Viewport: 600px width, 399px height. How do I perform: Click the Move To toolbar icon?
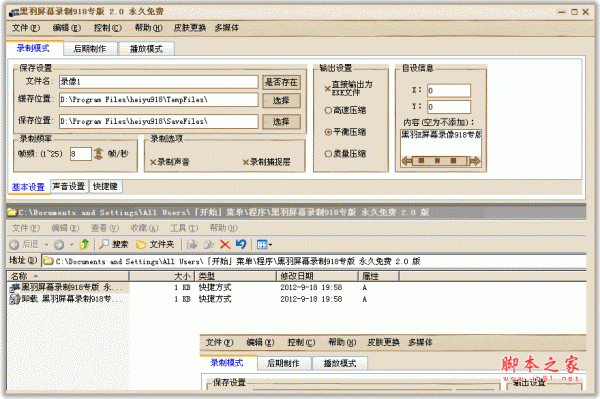pyautogui.click(x=192, y=244)
